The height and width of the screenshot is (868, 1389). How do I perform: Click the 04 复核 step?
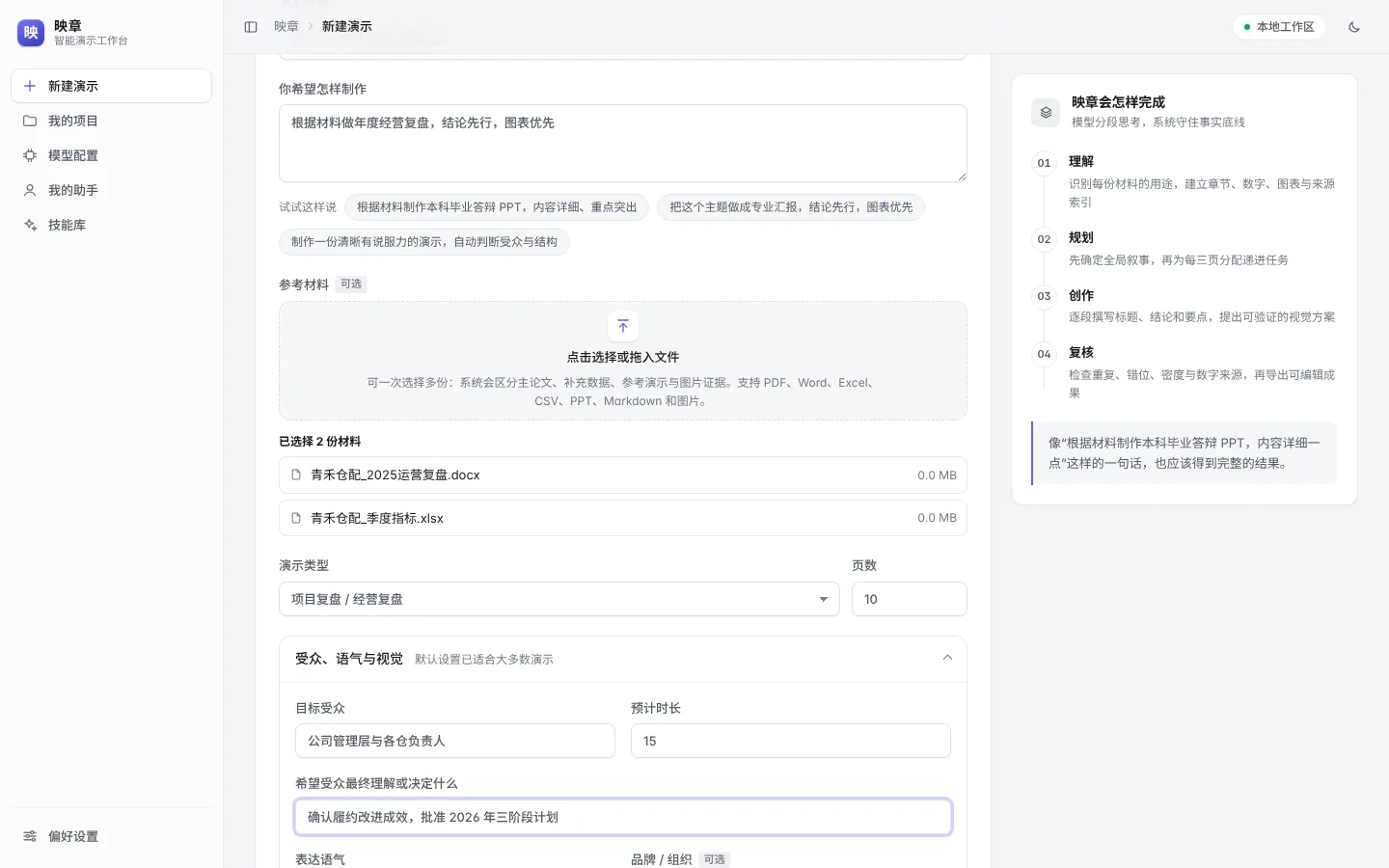point(1185,372)
